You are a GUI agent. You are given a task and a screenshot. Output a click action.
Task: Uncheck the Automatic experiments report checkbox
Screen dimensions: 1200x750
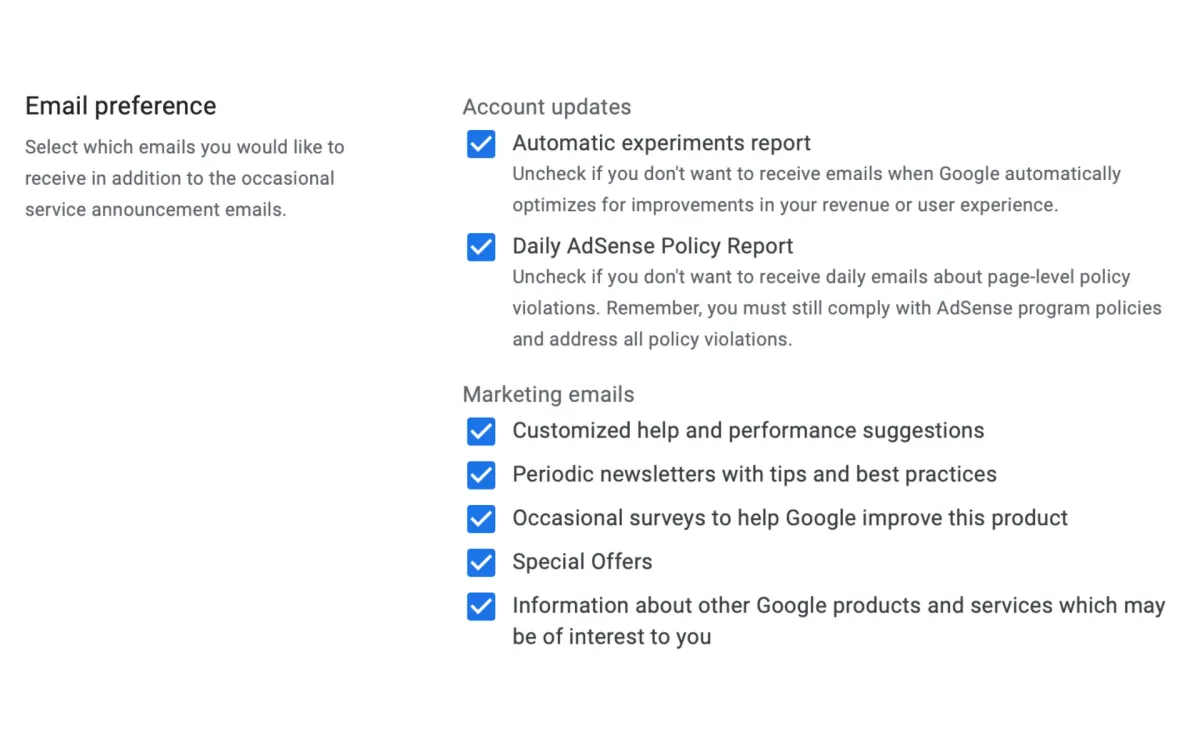click(481, 144)
